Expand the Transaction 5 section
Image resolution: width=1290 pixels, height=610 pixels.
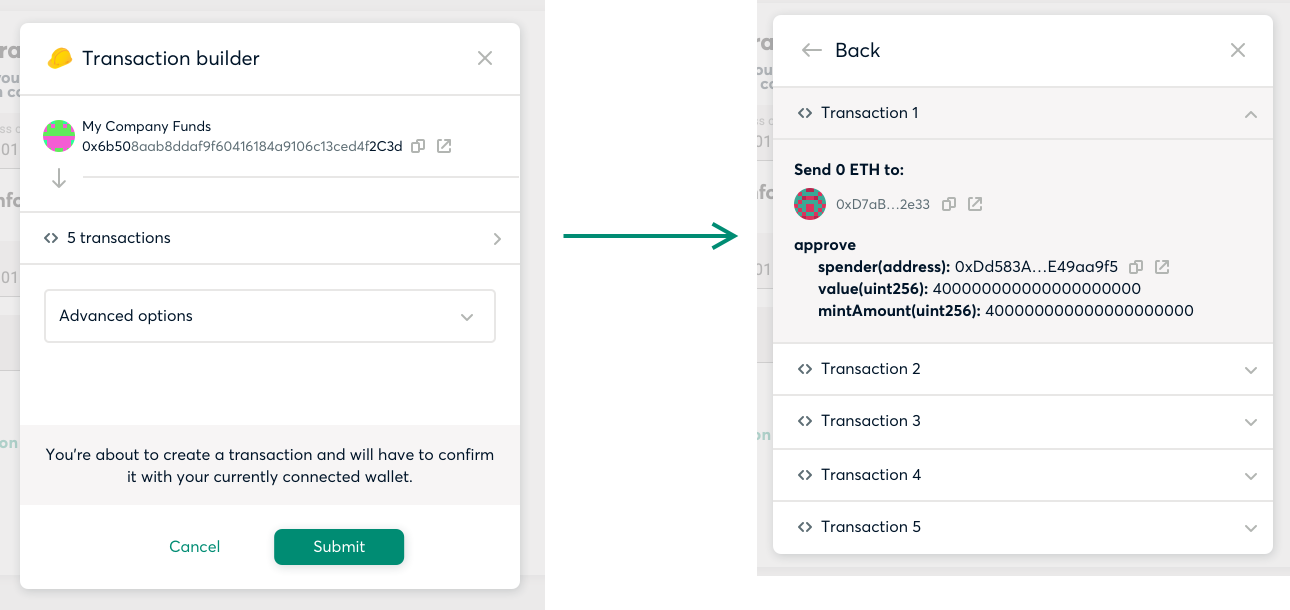click(1023, 527)
